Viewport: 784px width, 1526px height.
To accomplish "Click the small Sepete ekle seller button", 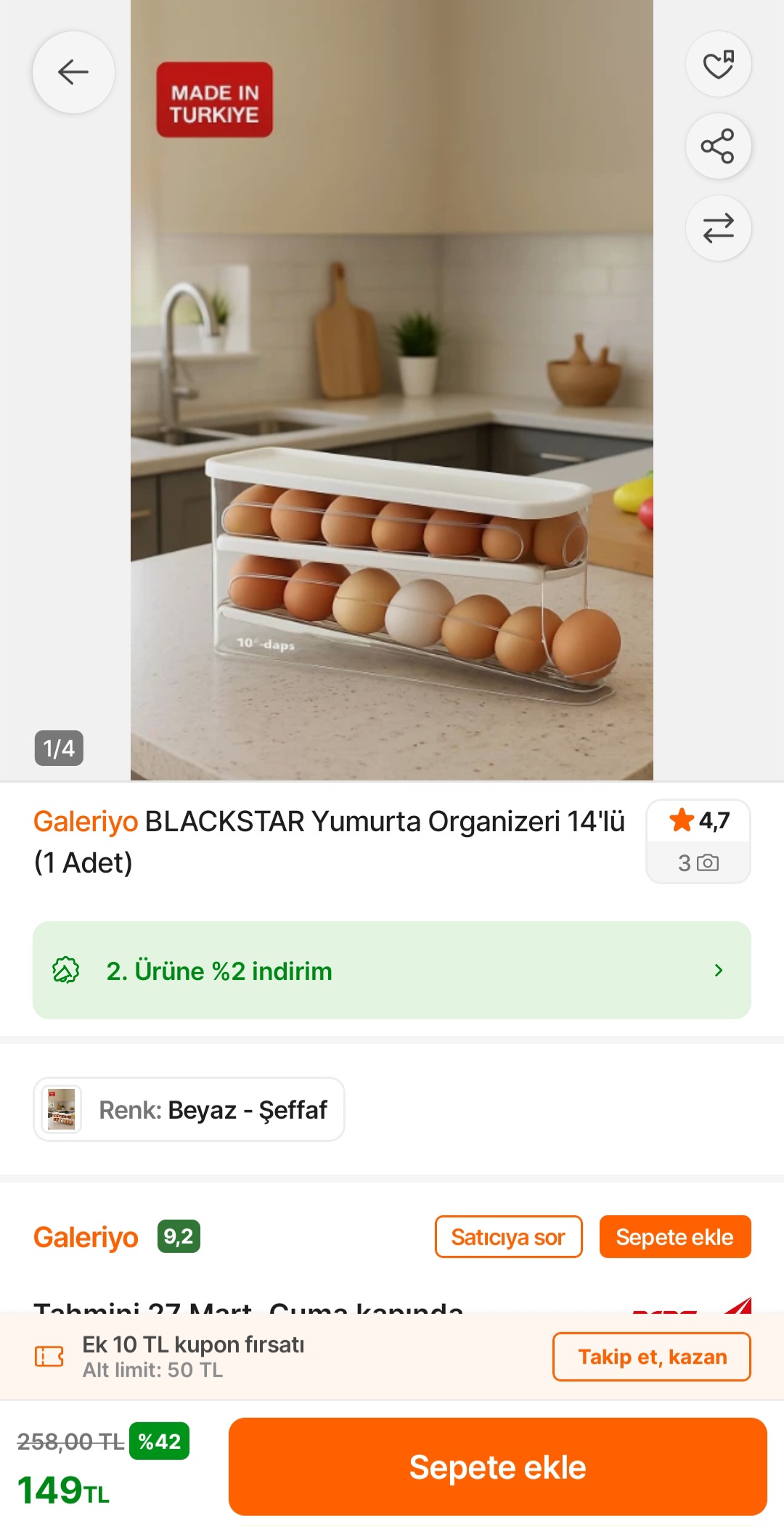I will (675, 1237).
